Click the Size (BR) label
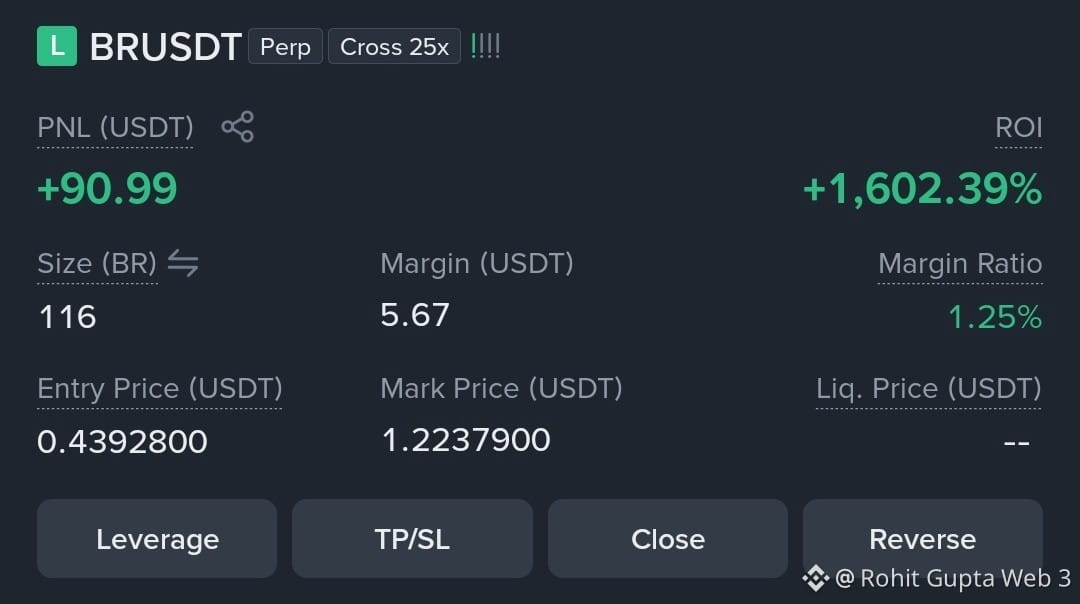 (x=97, y=263)
